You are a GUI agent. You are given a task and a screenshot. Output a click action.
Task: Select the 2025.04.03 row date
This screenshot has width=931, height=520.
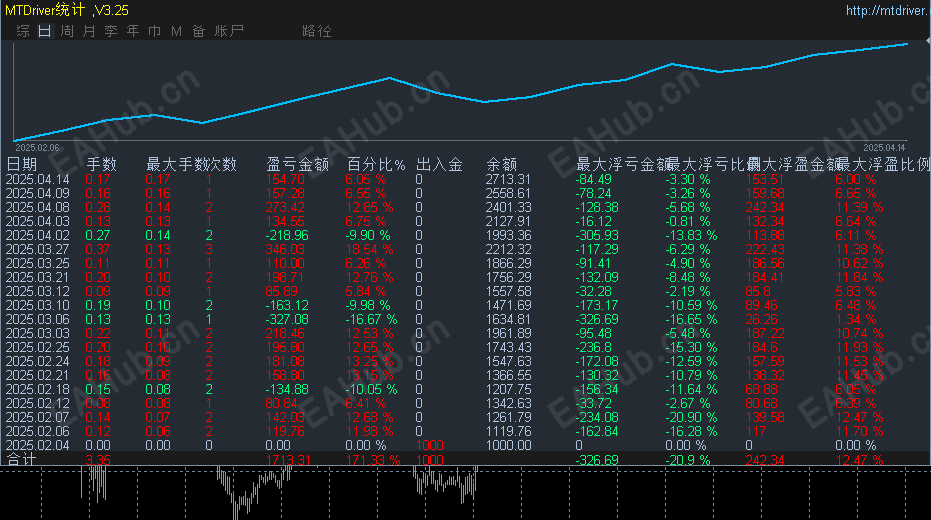37,221
